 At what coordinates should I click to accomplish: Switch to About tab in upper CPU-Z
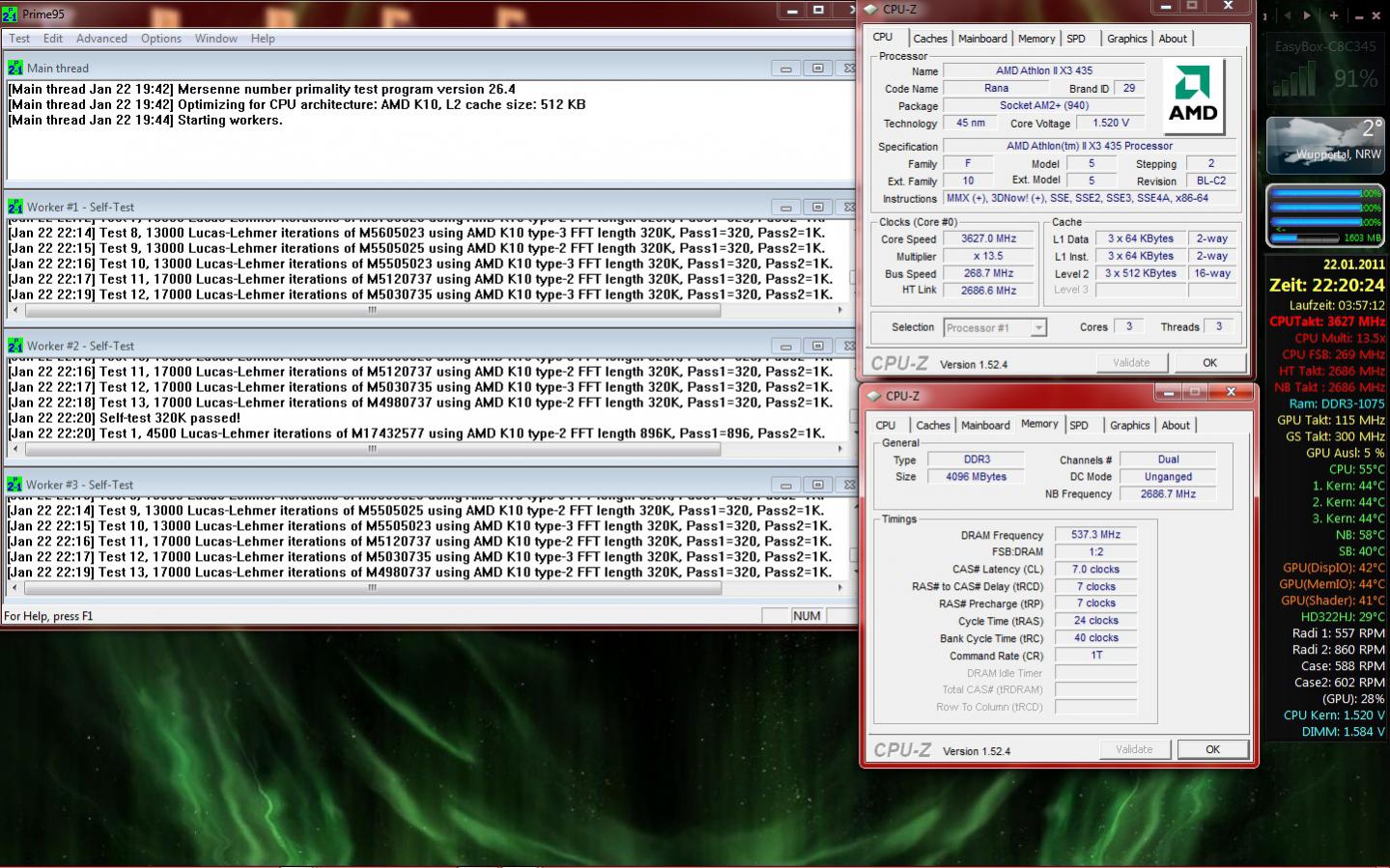[x=1173, y=39]
